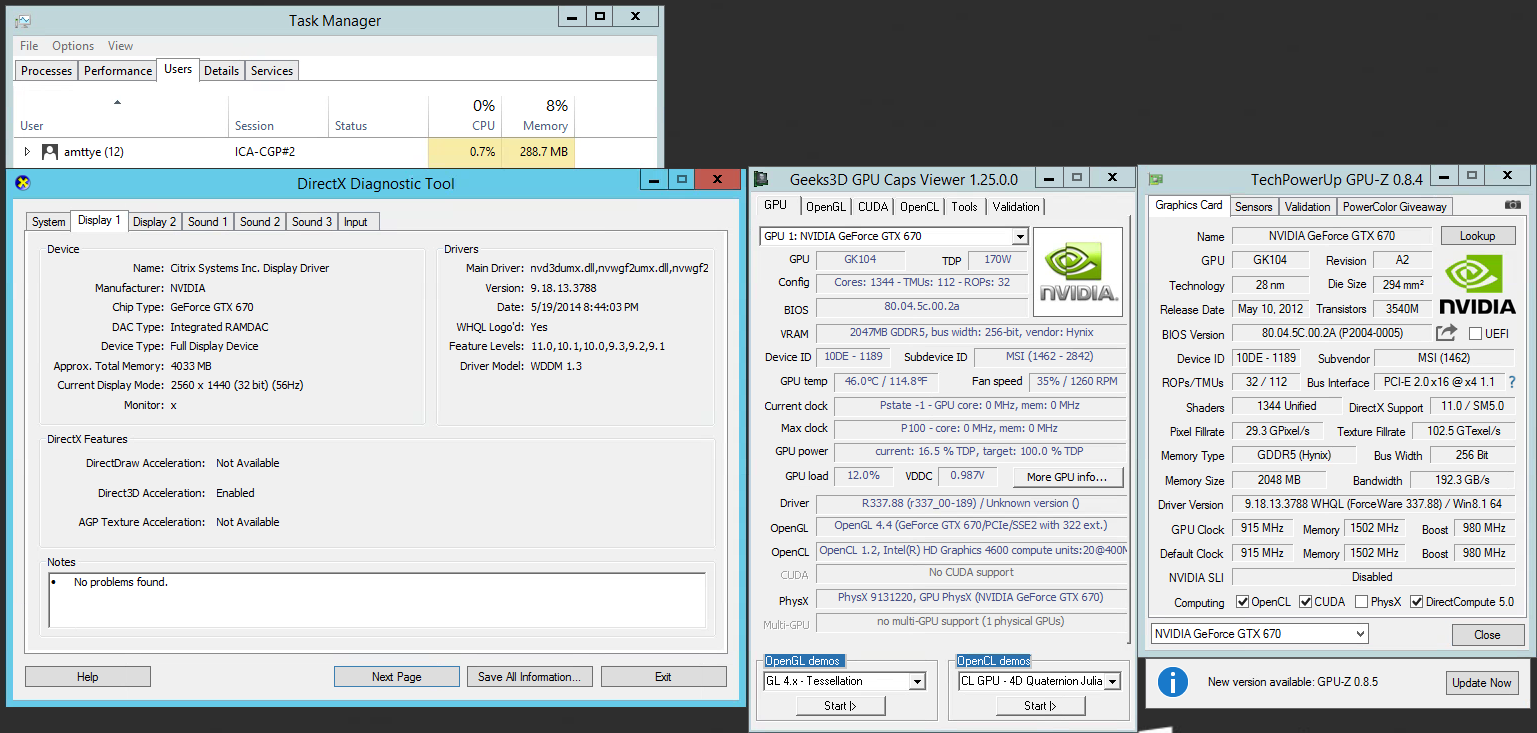Image resolution: width=1537 pixels, height=733 pixels.
Task: Switch to the Validation tab in GPU Caps Viewer
Action: tap(1016, 207)
